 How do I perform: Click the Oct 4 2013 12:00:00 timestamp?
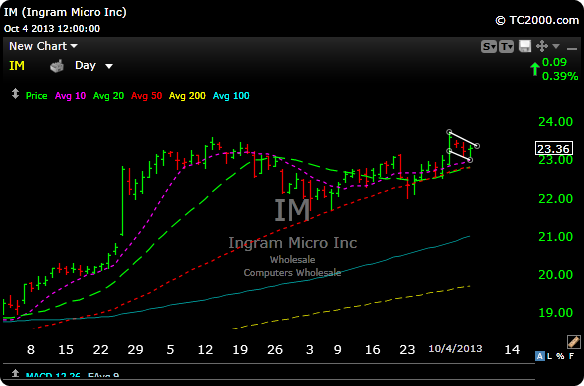[x=52, y=29]
